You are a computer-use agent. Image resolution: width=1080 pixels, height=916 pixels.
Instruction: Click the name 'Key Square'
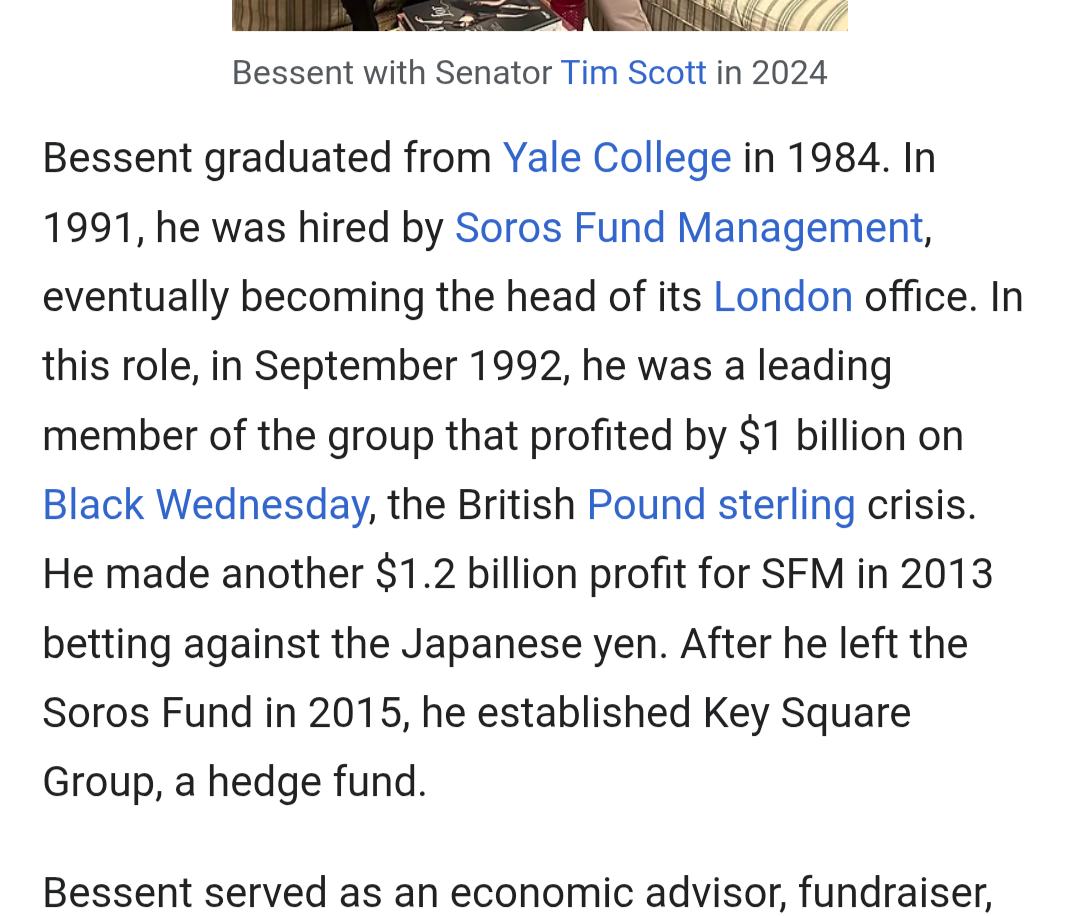(807, 713)
